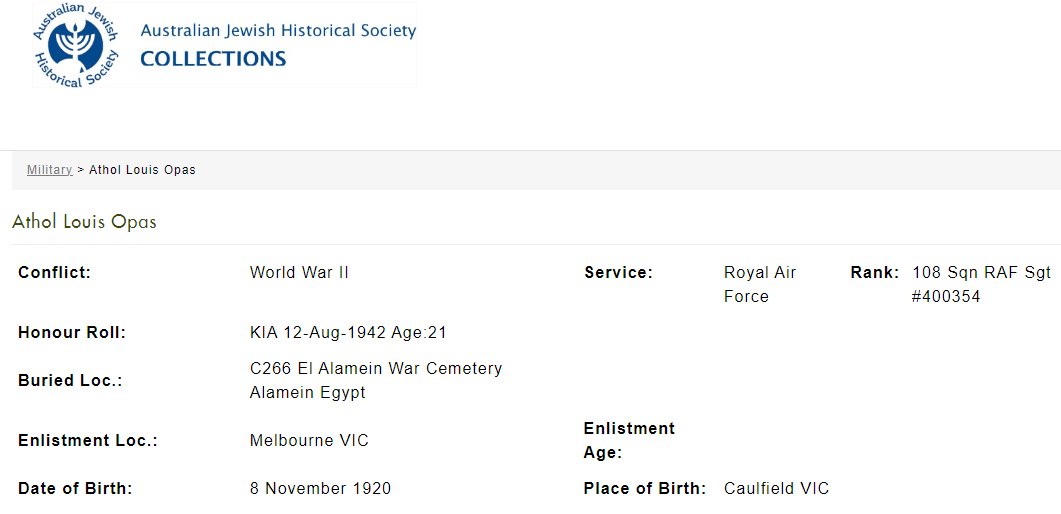
Task: Click the Melbourne VIC enlistment location value
Action: 309,440
